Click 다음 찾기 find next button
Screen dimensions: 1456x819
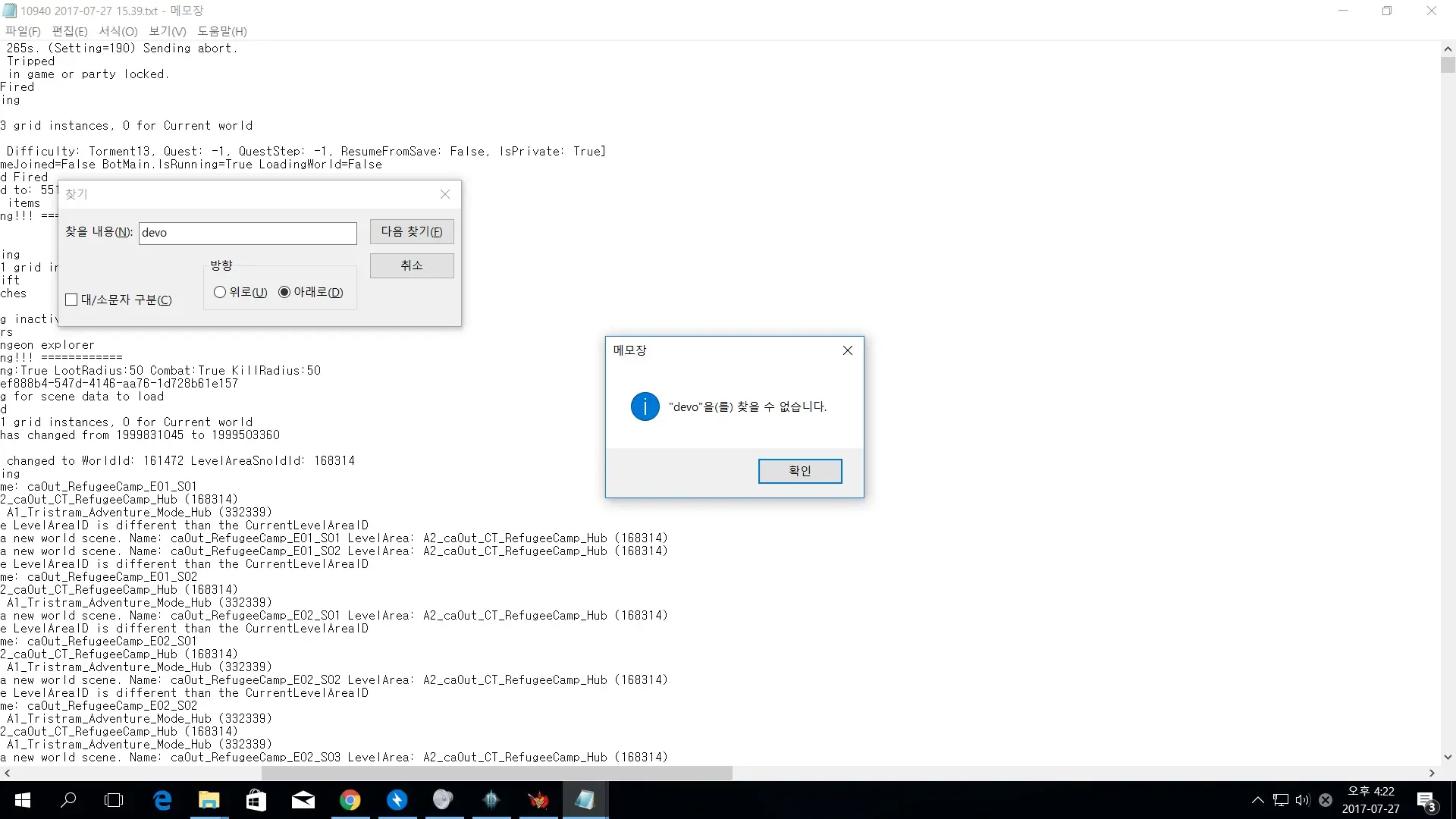point(412,231)
